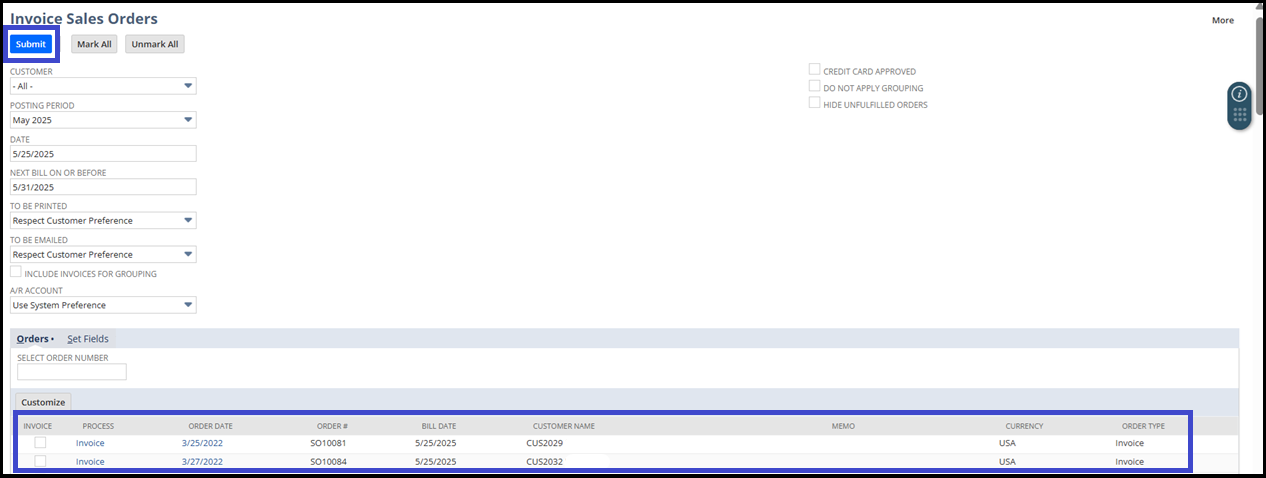Image resolution: width=1266 pixels, height=478 pixels.
Task: Tick Include Invoices For Grouping checkbox
Action: pyautogui.click(x=16, y=272)
